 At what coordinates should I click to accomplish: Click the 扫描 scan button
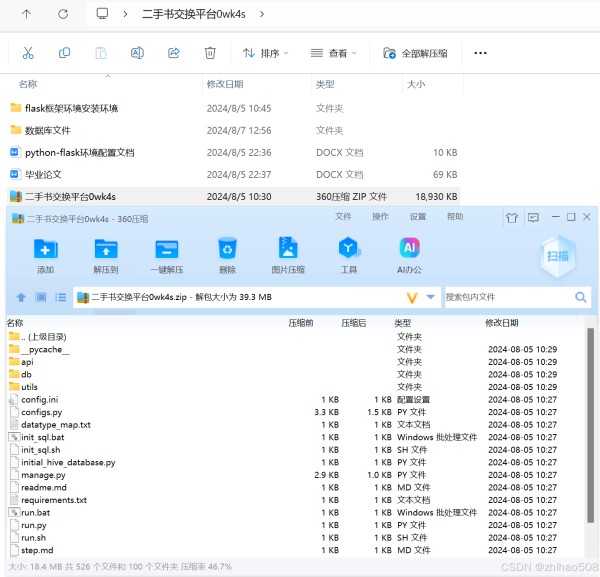pos(560,257)
